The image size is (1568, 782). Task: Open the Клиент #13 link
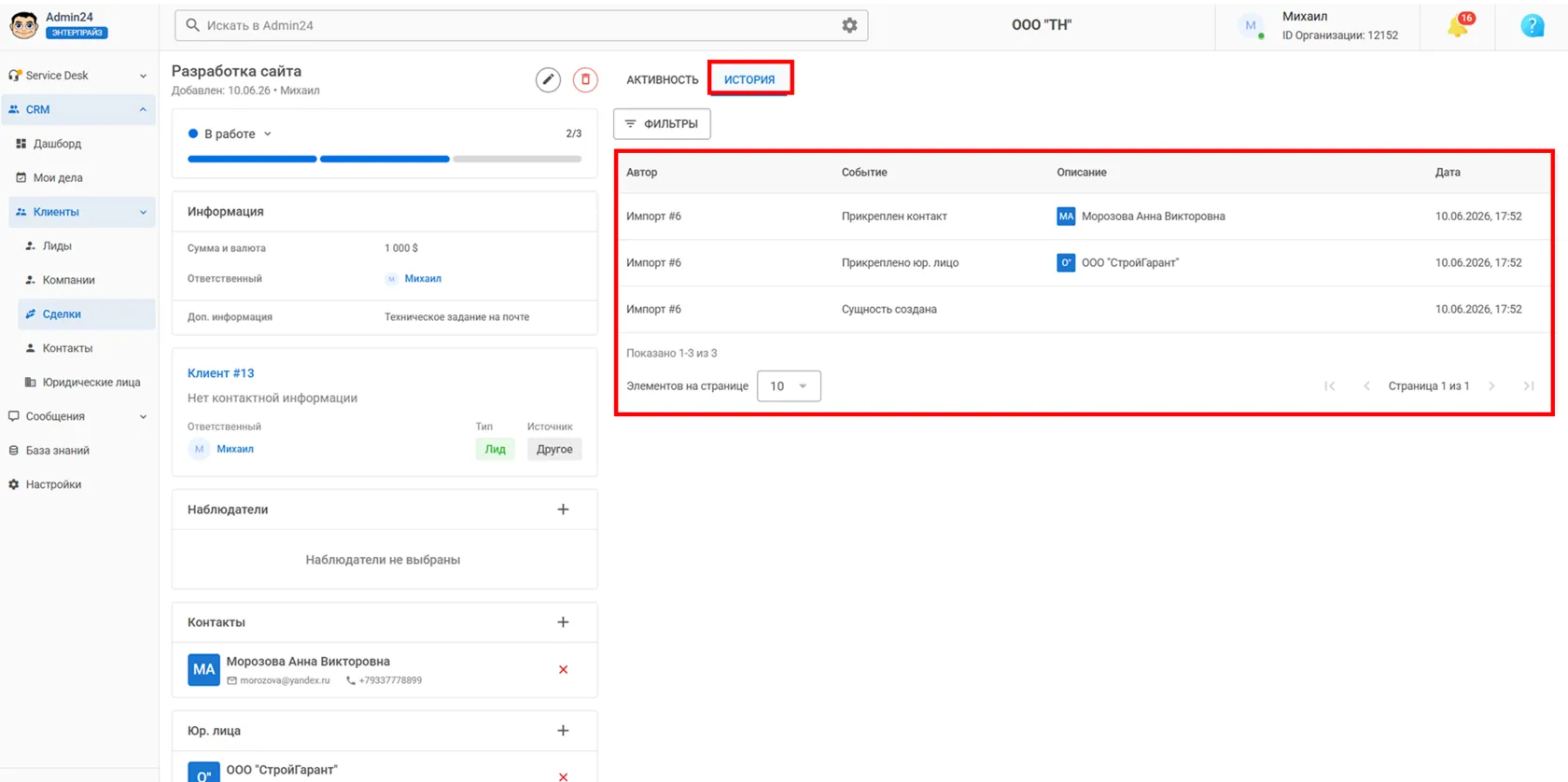click(x=221, y=373)
